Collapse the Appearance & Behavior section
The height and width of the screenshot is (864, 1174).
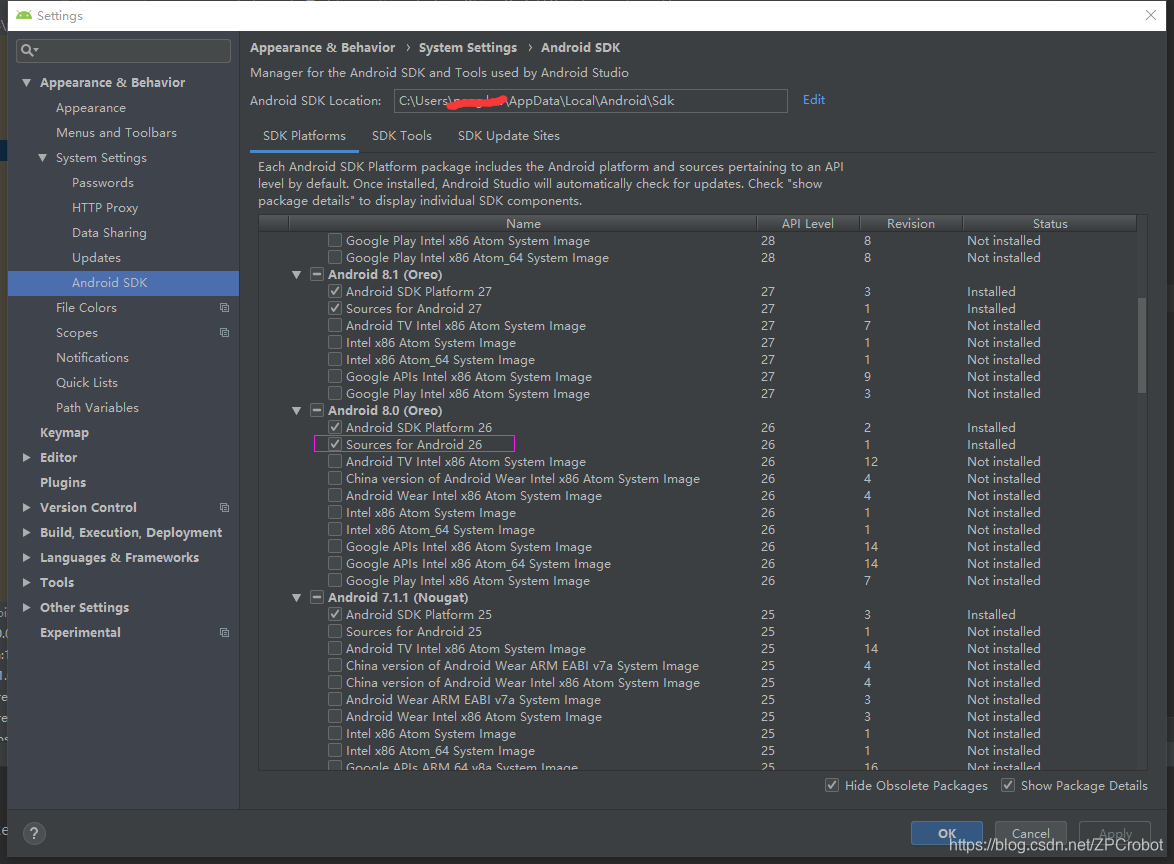coord(27,82)
